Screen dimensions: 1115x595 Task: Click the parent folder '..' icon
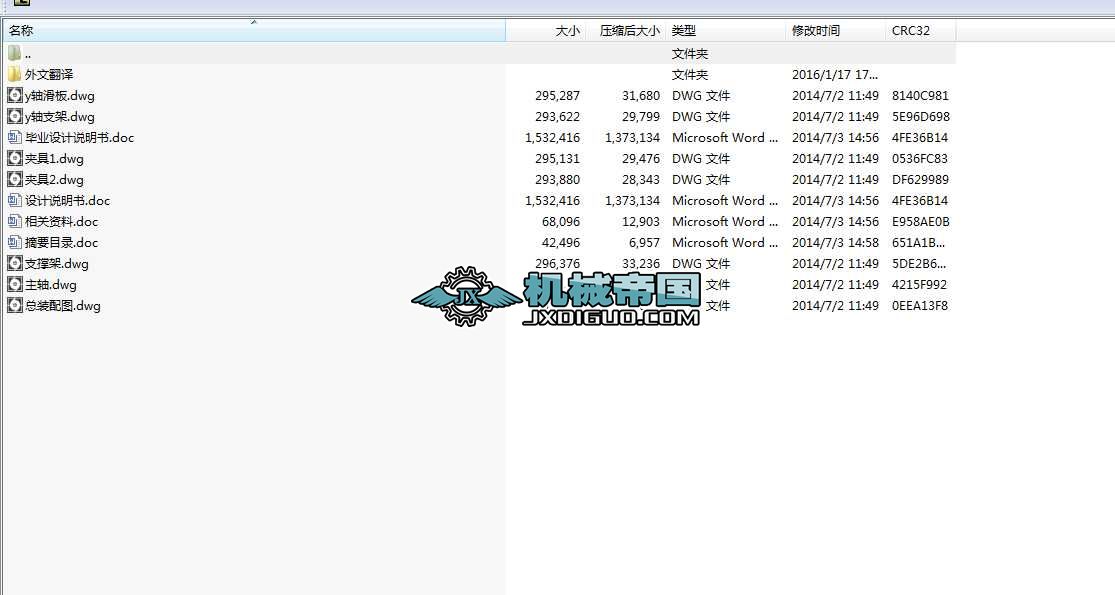[x=14, y=53]
